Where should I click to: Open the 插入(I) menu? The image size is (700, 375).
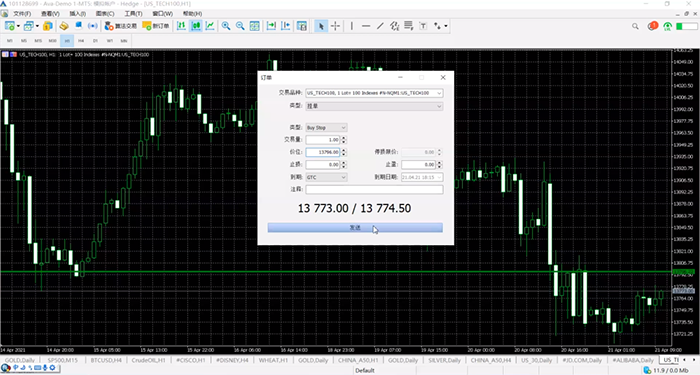point(78,13)
